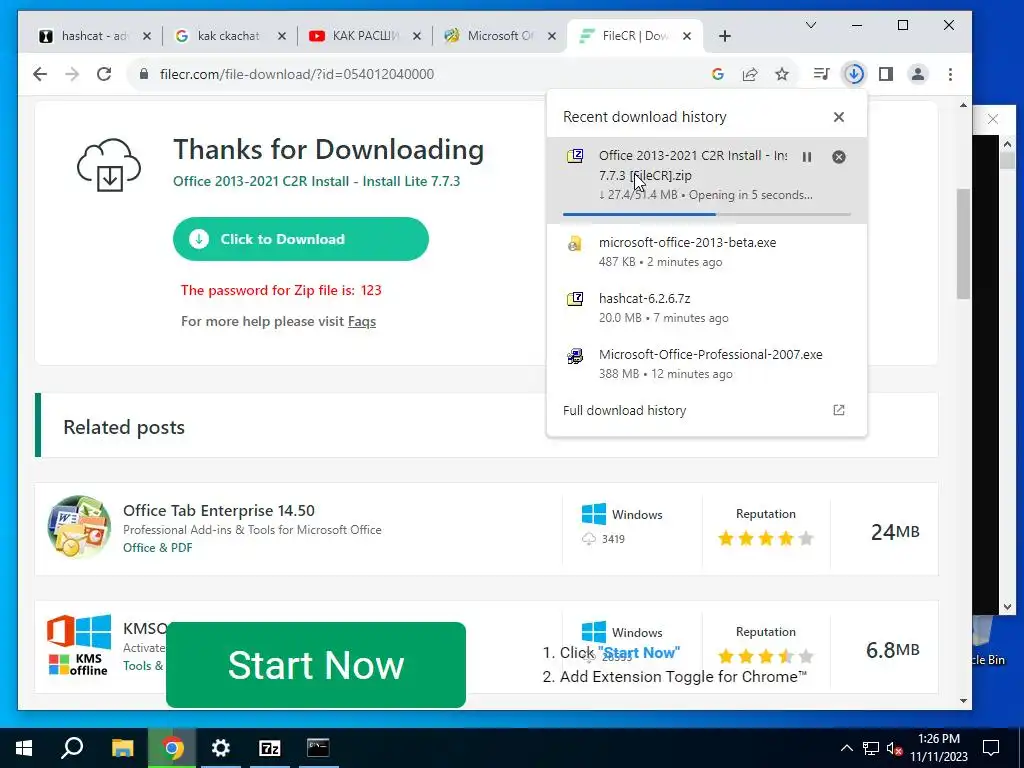The image size is (1024, 768).
Task: Open the Office 2013-2021 C2R Install title link
Action: coord(316,181)
